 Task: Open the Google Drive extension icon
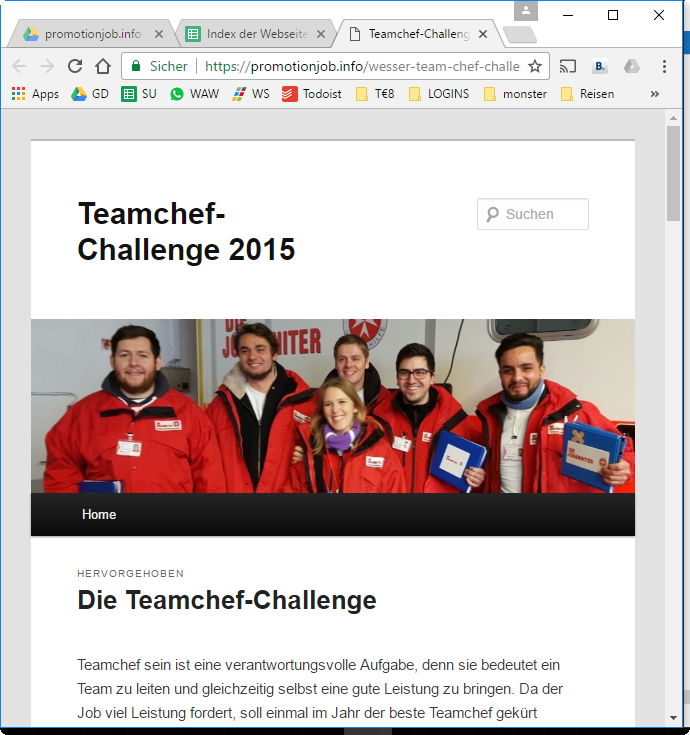[x=632, y=66]
